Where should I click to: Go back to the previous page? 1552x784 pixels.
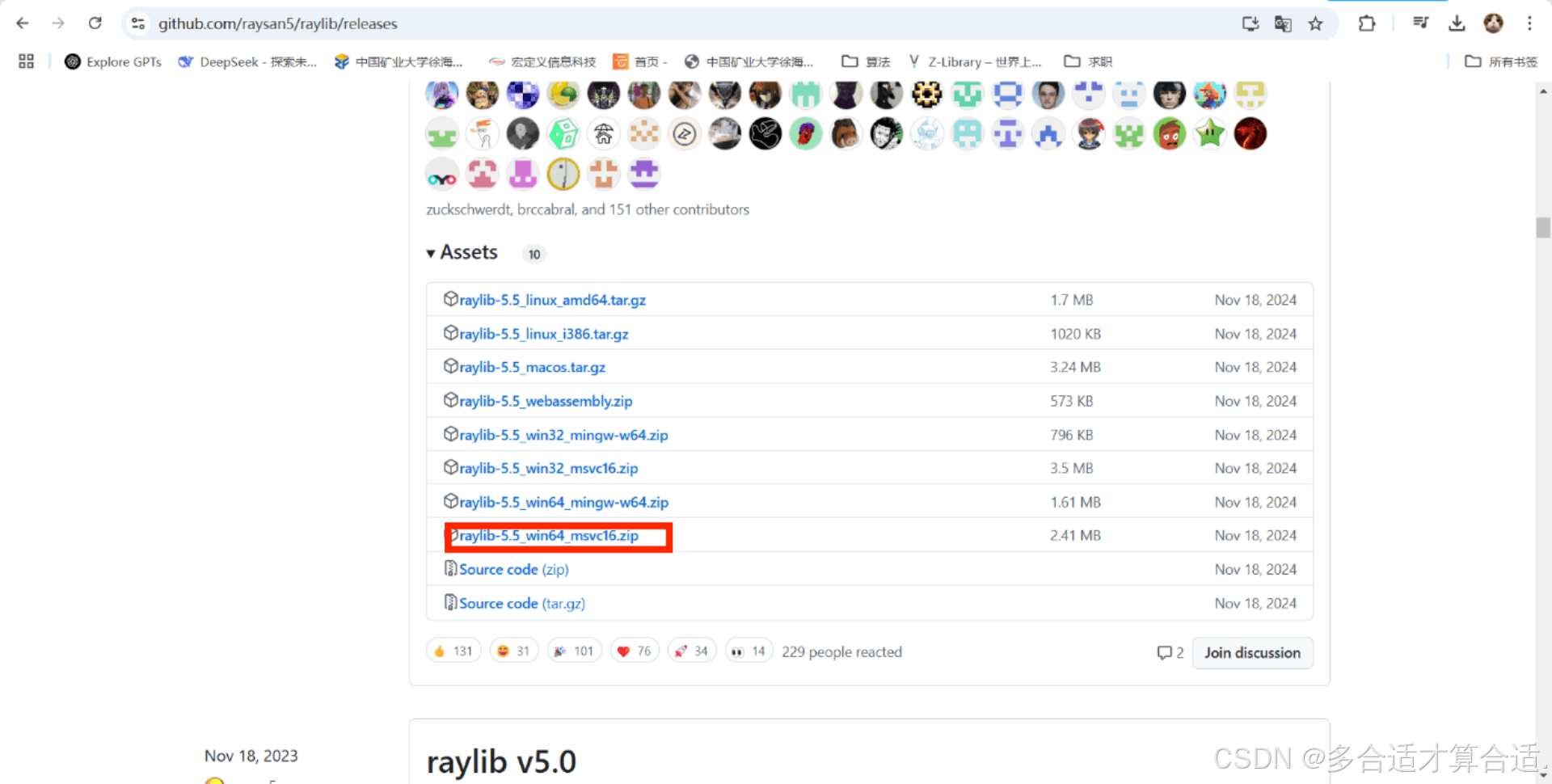click(x=22, y=23)
